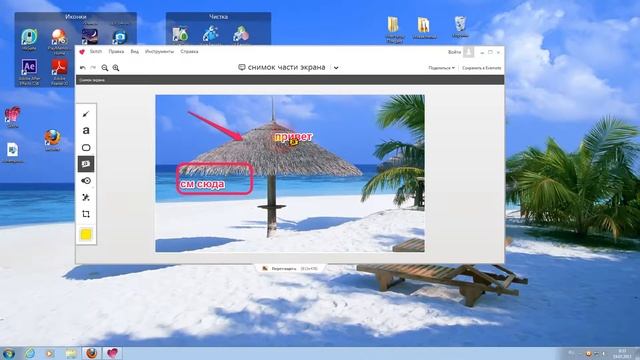Open the yellow color picker swatch
This screenshot has height=360, width=640.
point(86,235)
